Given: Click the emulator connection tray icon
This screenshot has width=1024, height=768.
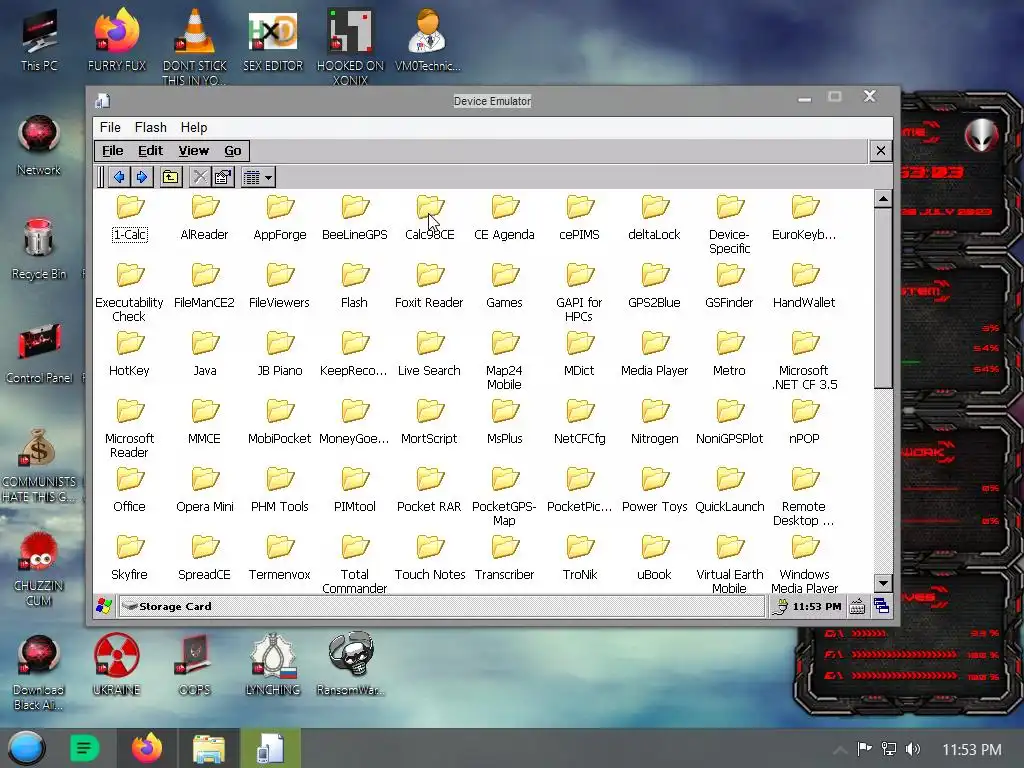Looking at the screenshot, I should click(x=780, y=607).
